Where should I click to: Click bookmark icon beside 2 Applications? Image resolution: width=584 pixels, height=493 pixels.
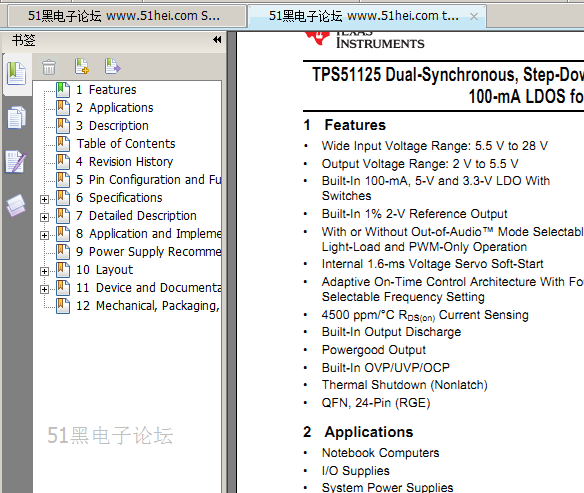(63, 108)
